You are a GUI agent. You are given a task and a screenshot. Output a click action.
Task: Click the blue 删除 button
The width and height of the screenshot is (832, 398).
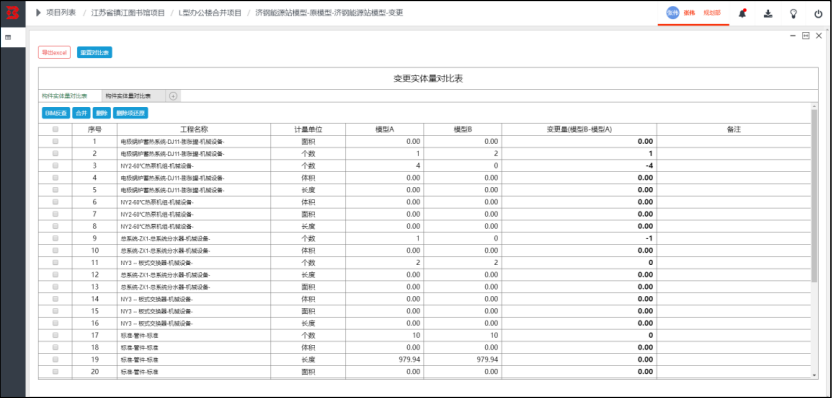[101, 113]
